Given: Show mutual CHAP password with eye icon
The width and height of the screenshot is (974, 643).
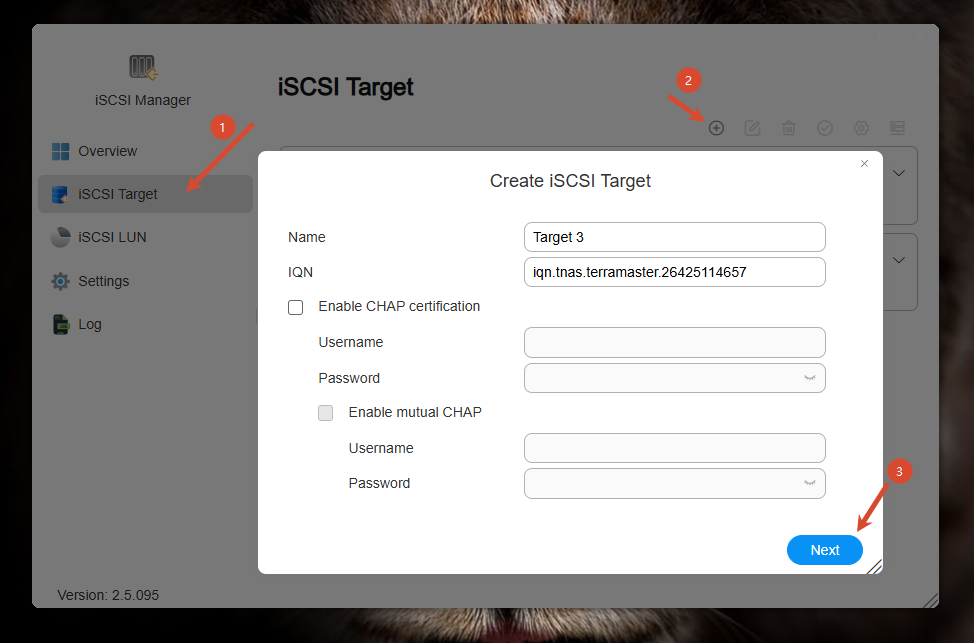Looking at the screenshot, I should (809, 483).
